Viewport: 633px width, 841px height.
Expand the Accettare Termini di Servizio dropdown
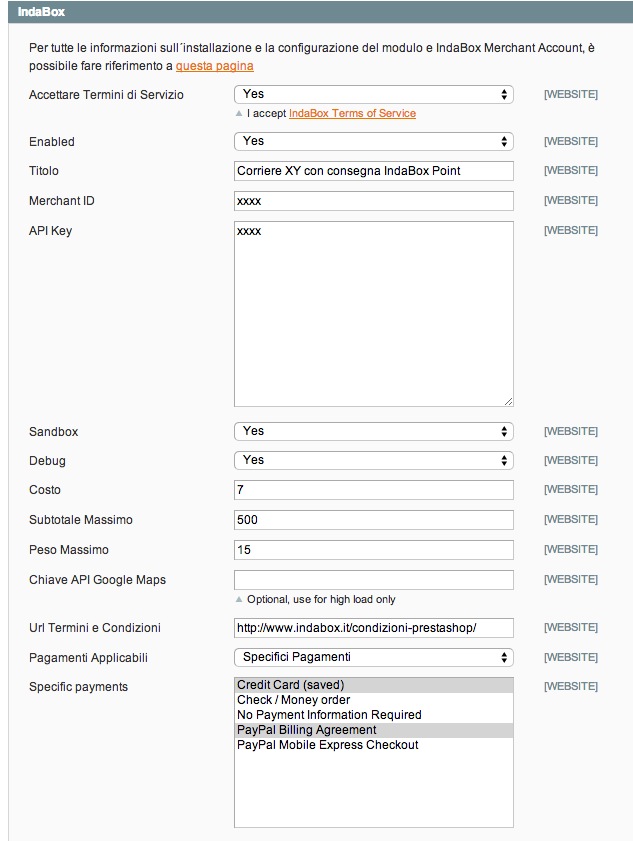[373, 94]
